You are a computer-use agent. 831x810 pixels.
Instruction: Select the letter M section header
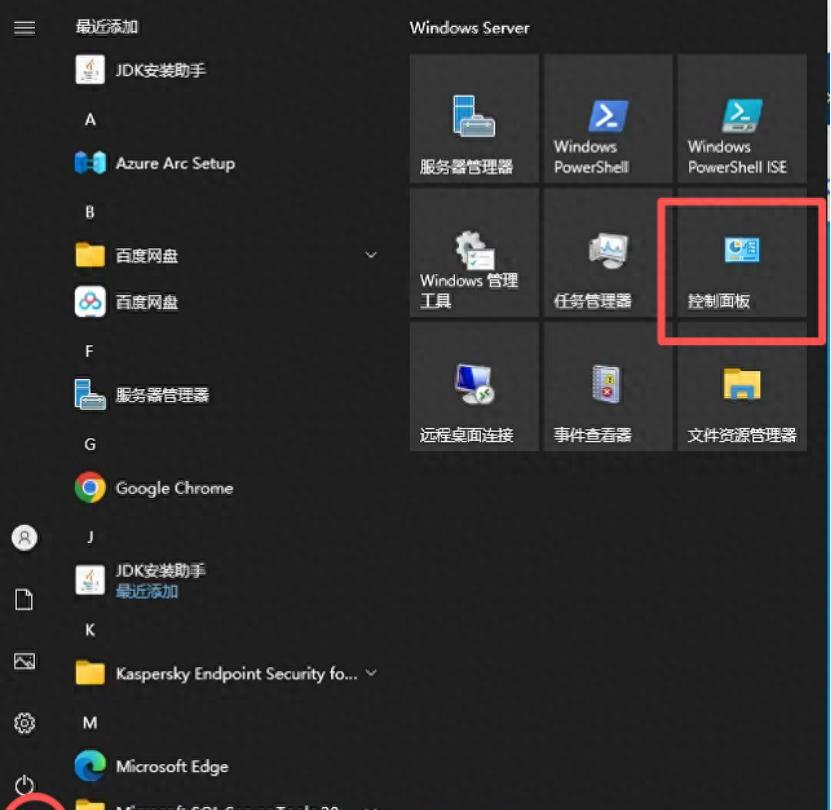(89, 722)
